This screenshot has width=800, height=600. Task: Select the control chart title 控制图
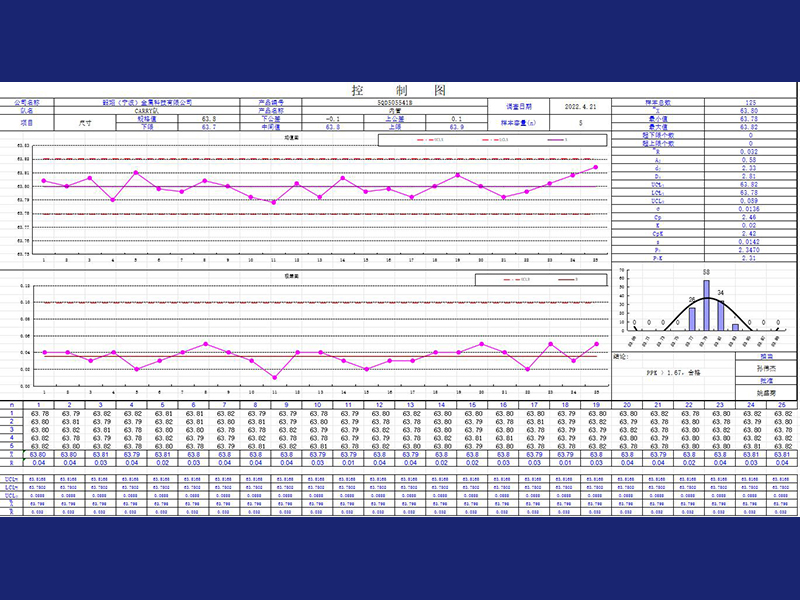398,90
